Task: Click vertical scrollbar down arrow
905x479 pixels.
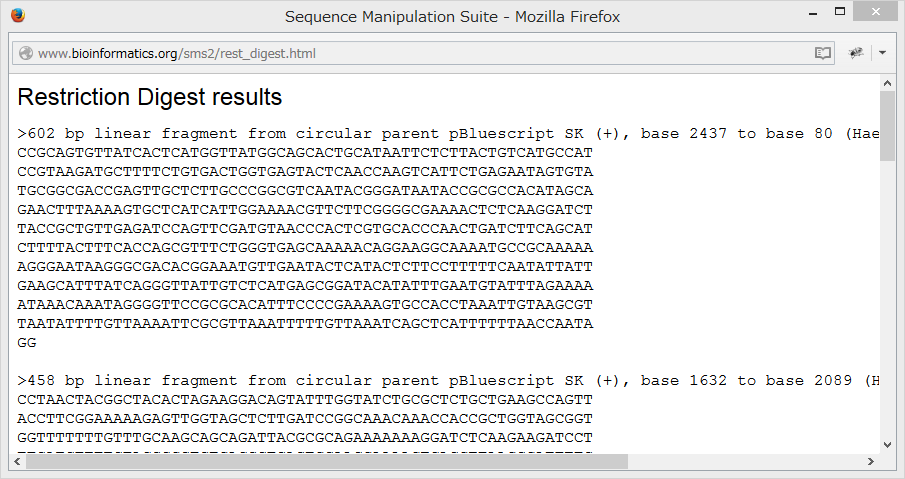Action: pos(887,444)
